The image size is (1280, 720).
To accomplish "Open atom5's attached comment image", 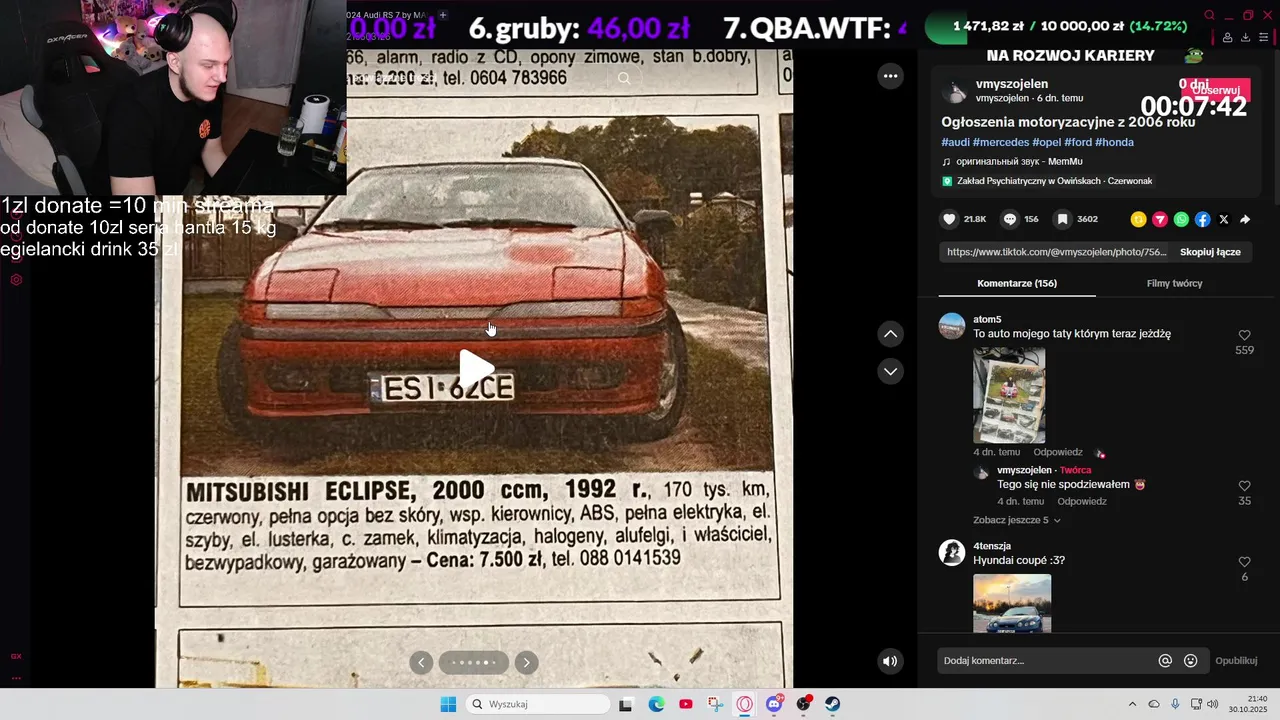I will pos(1009,395).
